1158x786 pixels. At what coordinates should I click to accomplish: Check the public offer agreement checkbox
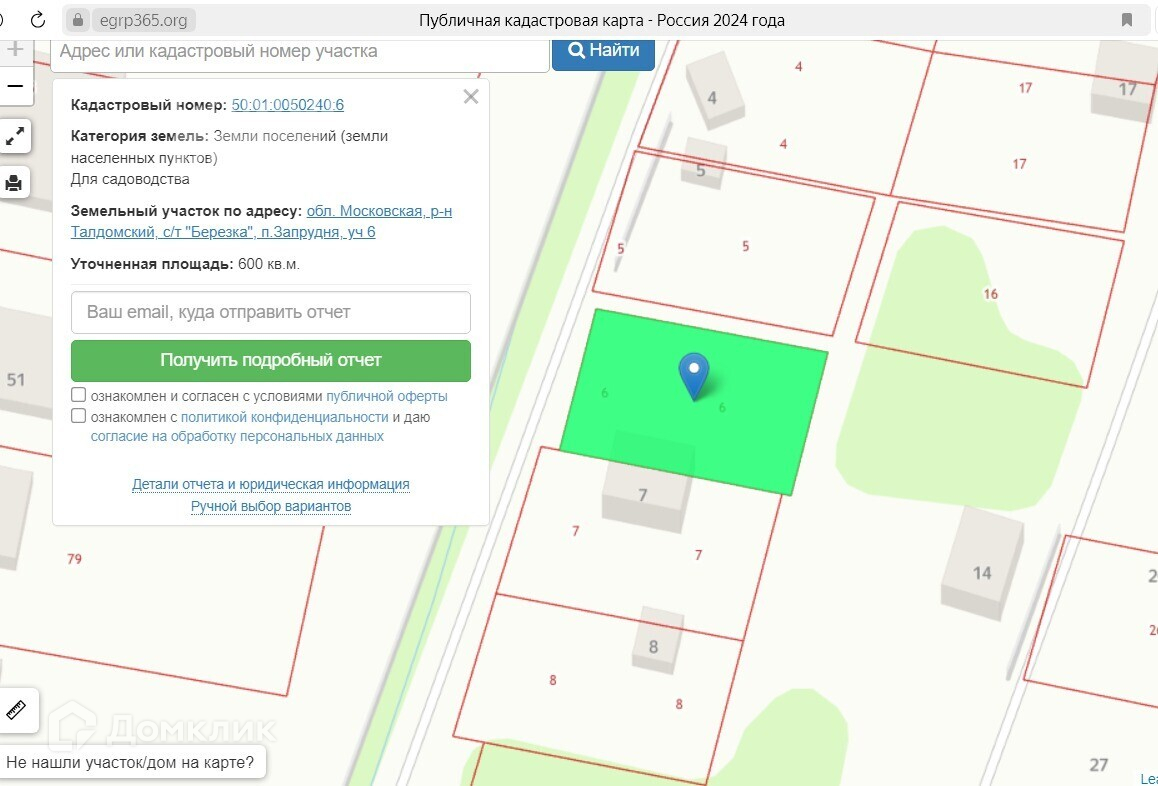78,395
